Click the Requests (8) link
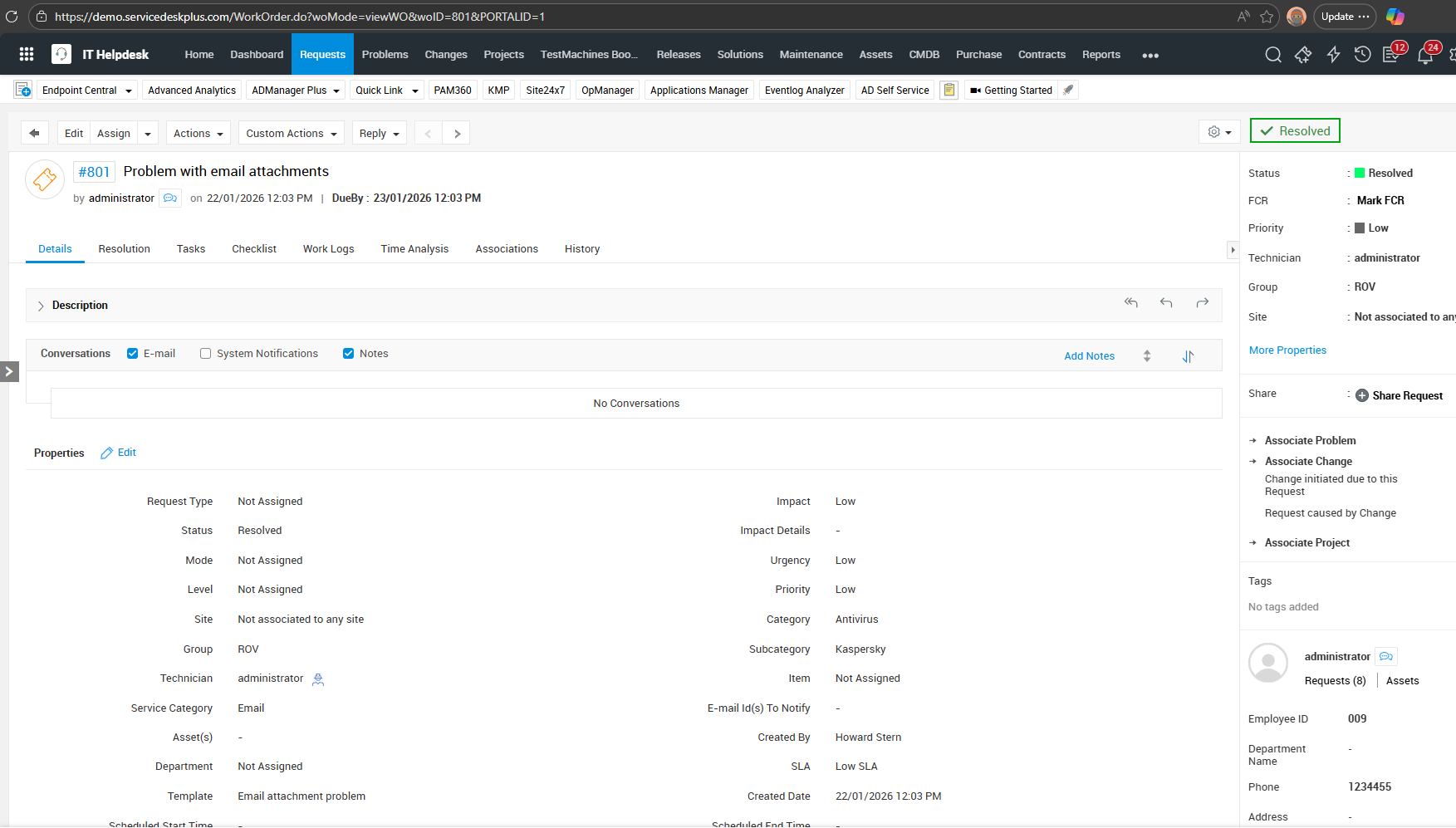Image resolution: width=1456 pixels, height=828 pixels. [x=1335, y=681]
